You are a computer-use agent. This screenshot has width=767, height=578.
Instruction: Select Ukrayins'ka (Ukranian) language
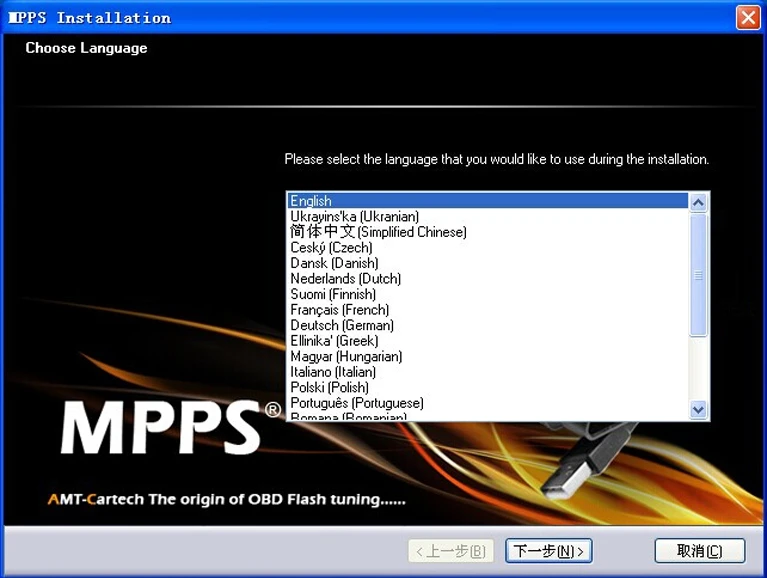pyautogui.click(x=488, y=216)
